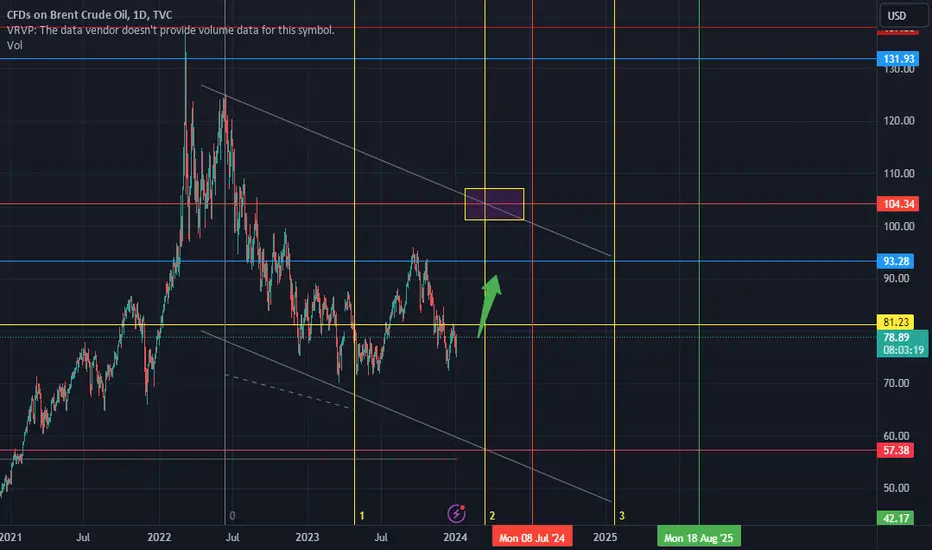Click the USD currency button
This screenshot has width=932, height=550.
point(897,15)
